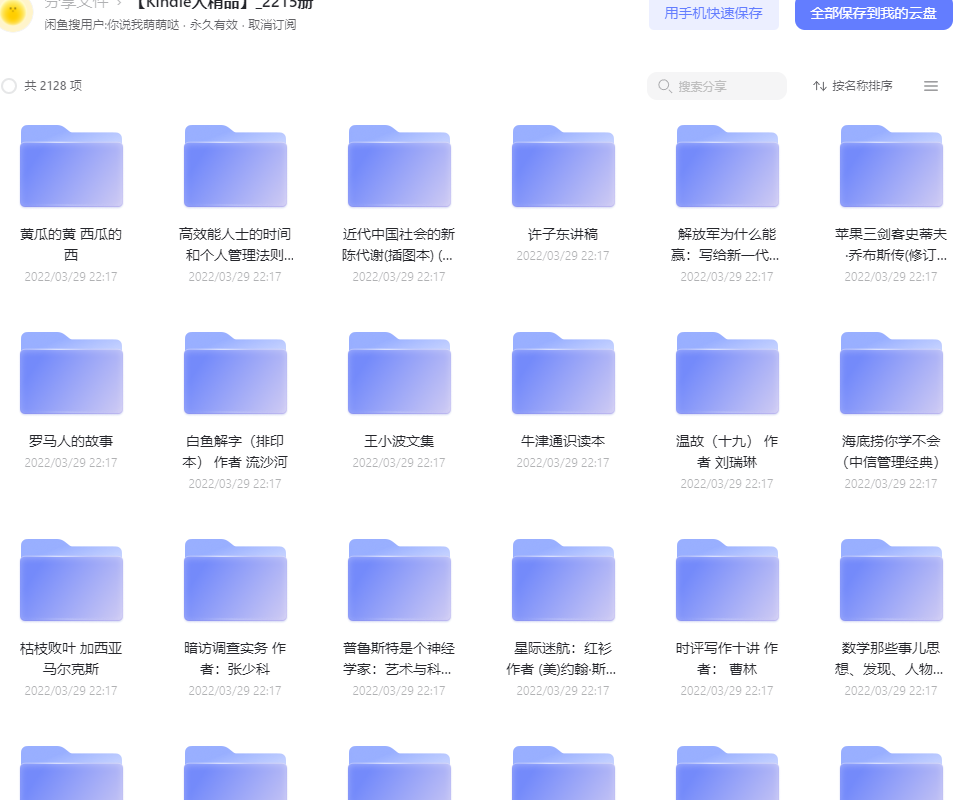Switch to list view with the lines icon
Viewport: 961px width, 800px height.
pos(930,86)
